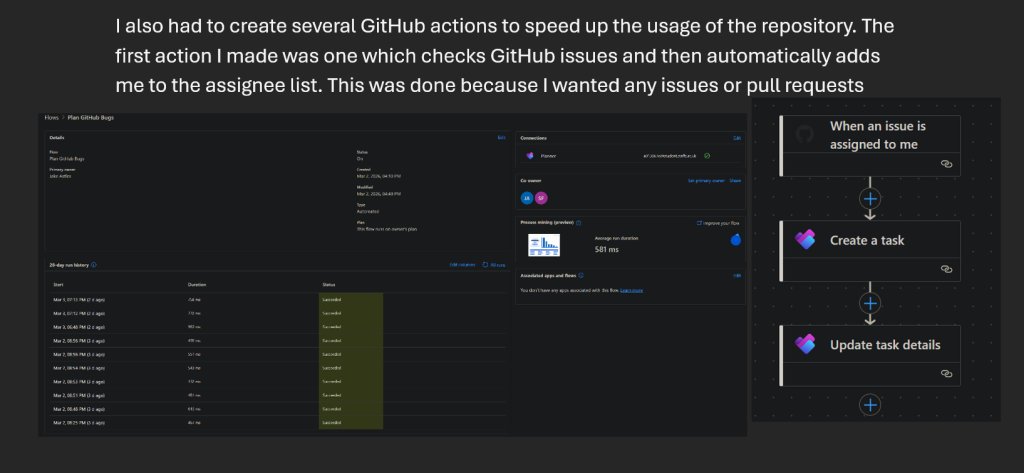Click the connection link icon on Update task details
The width and height of the screenshot is (1024, 473).
tap(946, 373)
